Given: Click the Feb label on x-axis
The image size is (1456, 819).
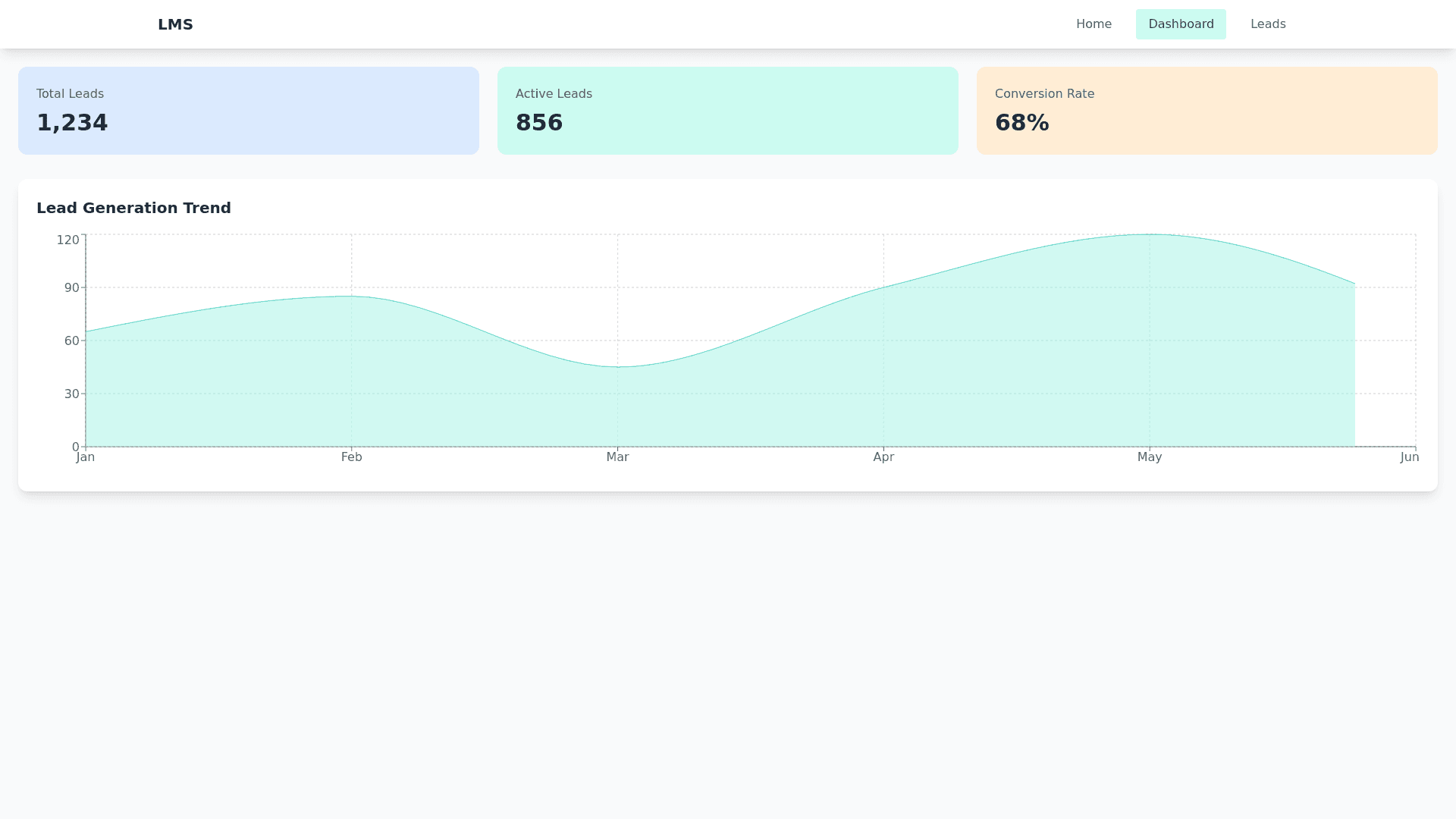Looking at the screenshot, I should click(351, 457).
